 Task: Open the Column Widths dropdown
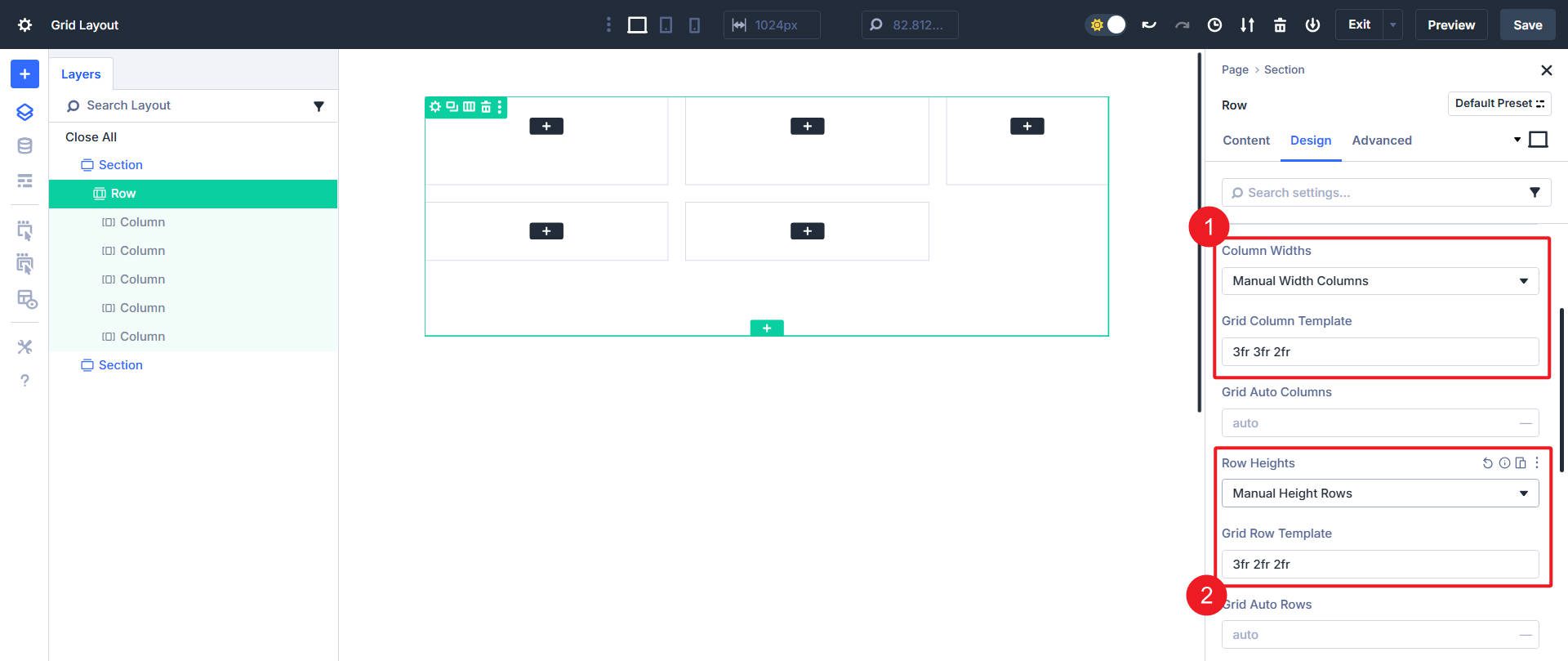coord(1379,281)
